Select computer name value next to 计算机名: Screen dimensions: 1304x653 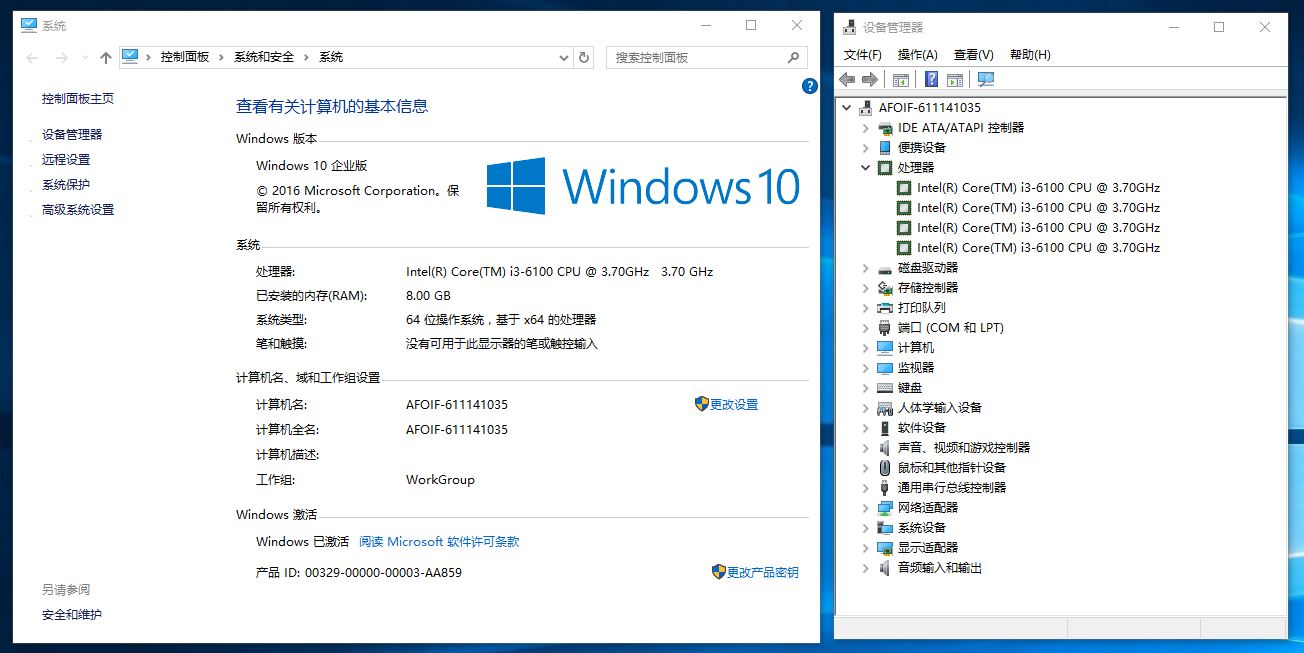(x=457, y=404)
